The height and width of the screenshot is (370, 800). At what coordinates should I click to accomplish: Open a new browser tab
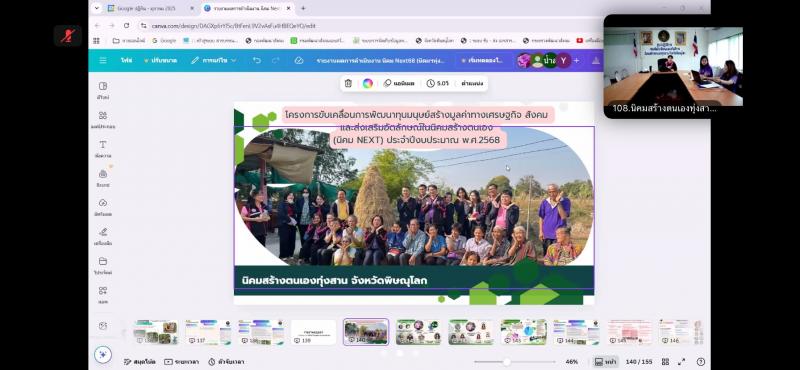pos(303,8)
